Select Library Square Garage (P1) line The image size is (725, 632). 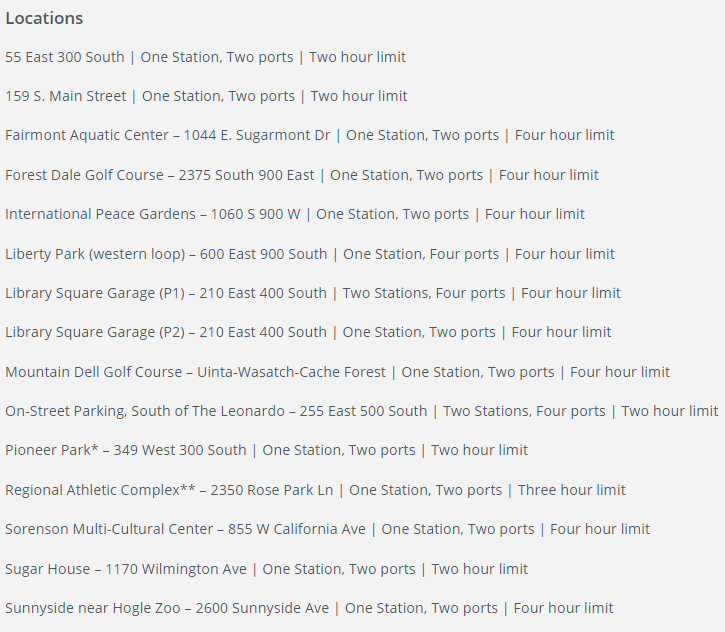(x=313, y=293)
